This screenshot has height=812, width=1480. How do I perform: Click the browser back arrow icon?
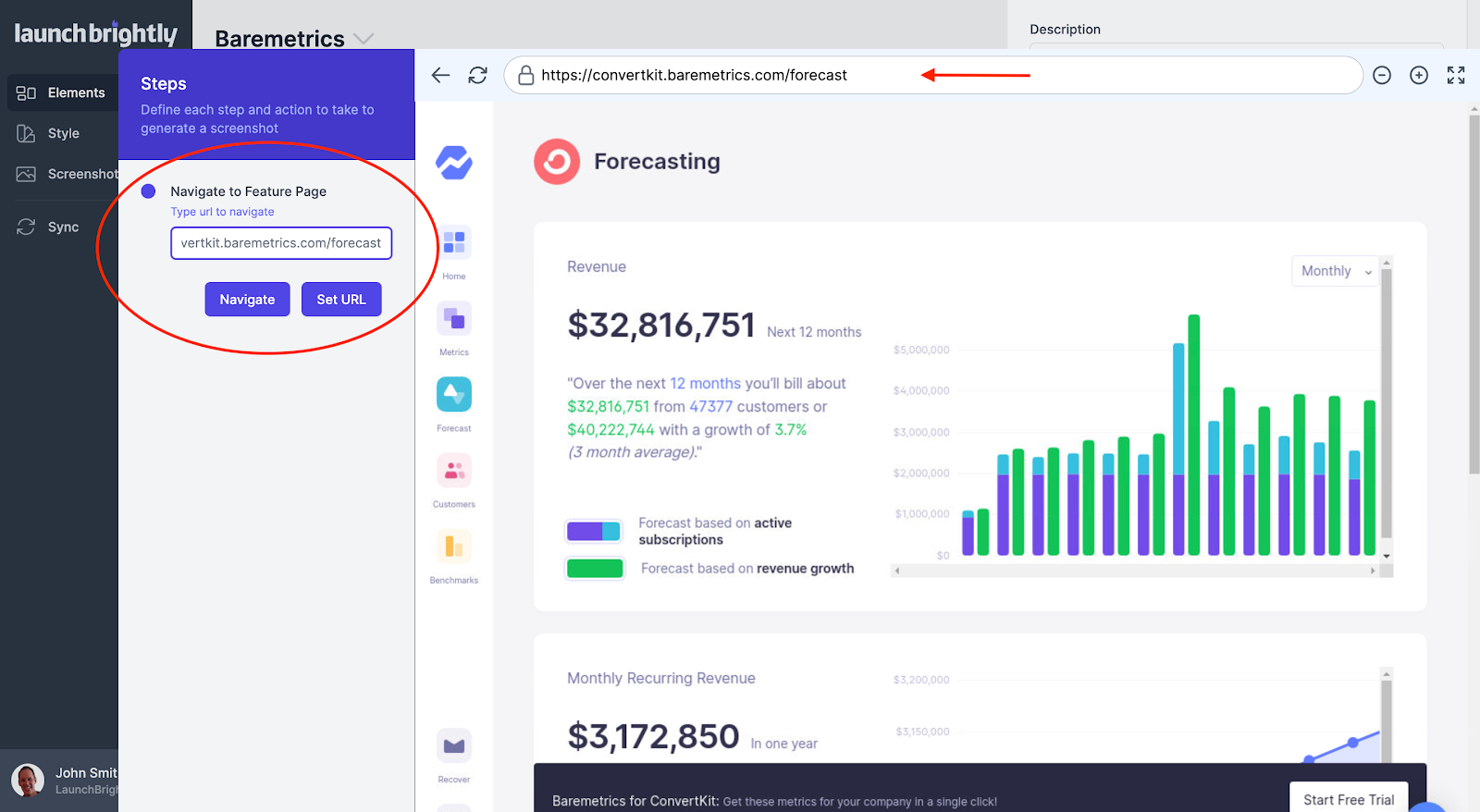(440, 75)
